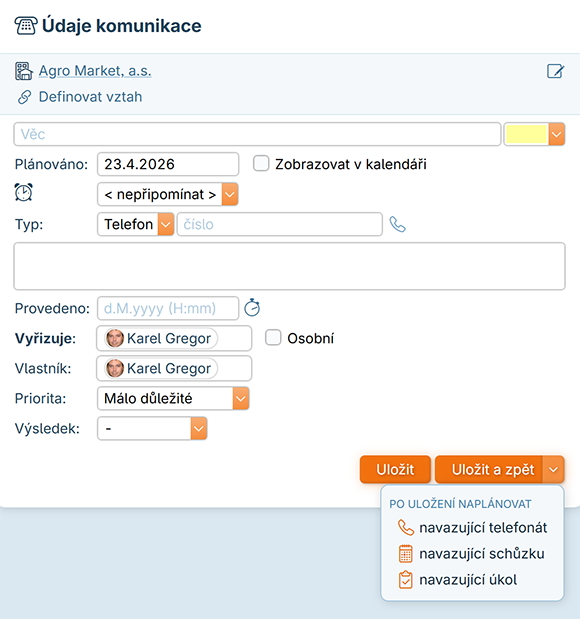Click the Provedeno date field
Screen dimensions: 580x619
coord(168,308)
